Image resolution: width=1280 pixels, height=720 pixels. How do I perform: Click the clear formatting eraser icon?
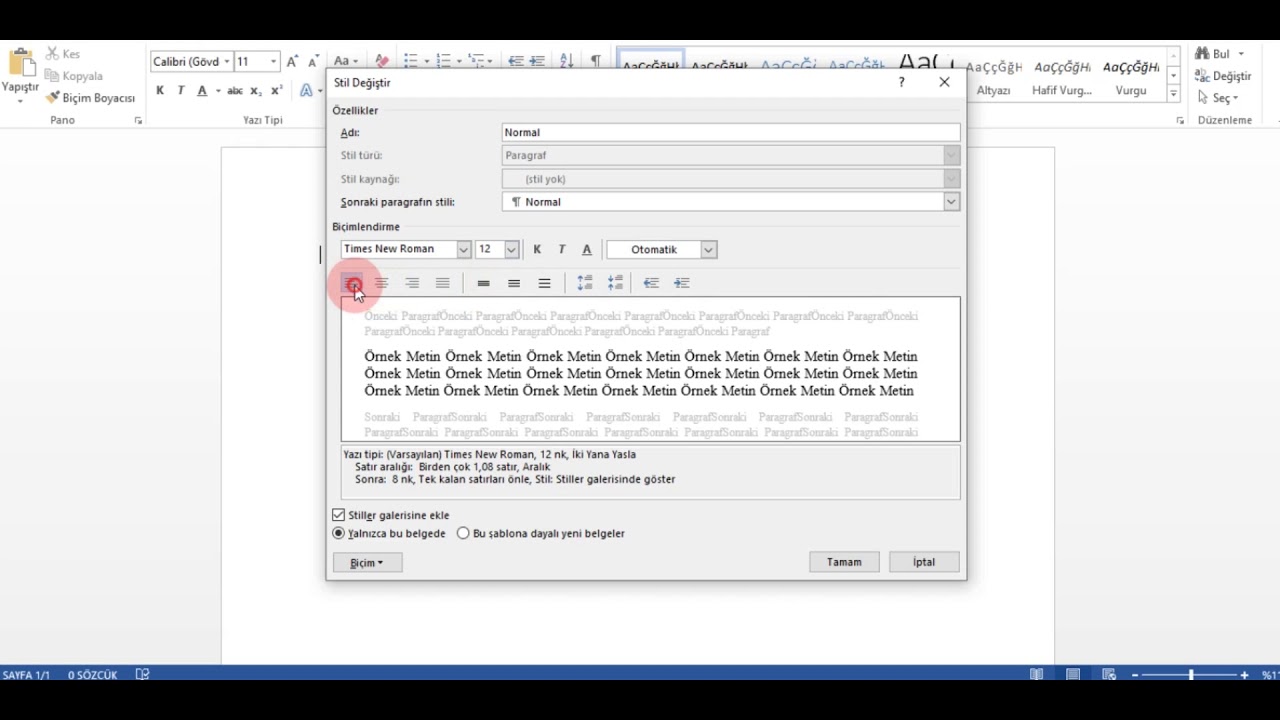[x=381, y=62]
